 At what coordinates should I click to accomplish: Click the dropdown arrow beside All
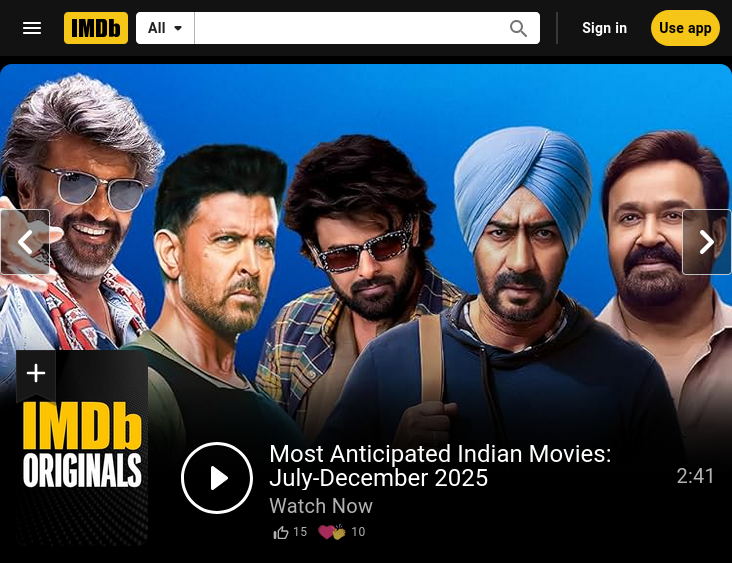click(x=178, y=28)
